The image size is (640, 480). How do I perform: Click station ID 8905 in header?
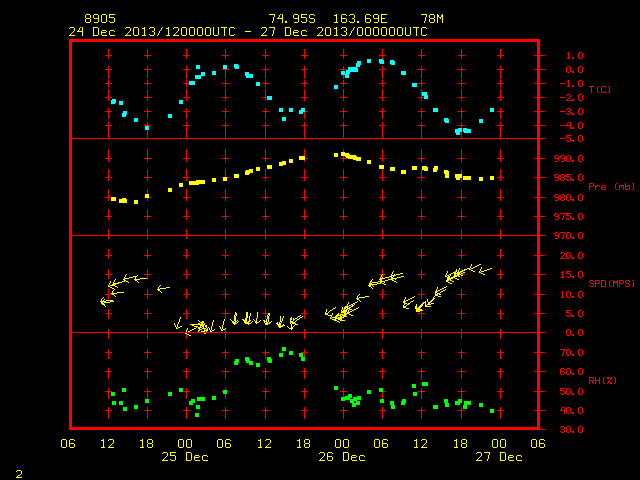[x=100, y=19]
